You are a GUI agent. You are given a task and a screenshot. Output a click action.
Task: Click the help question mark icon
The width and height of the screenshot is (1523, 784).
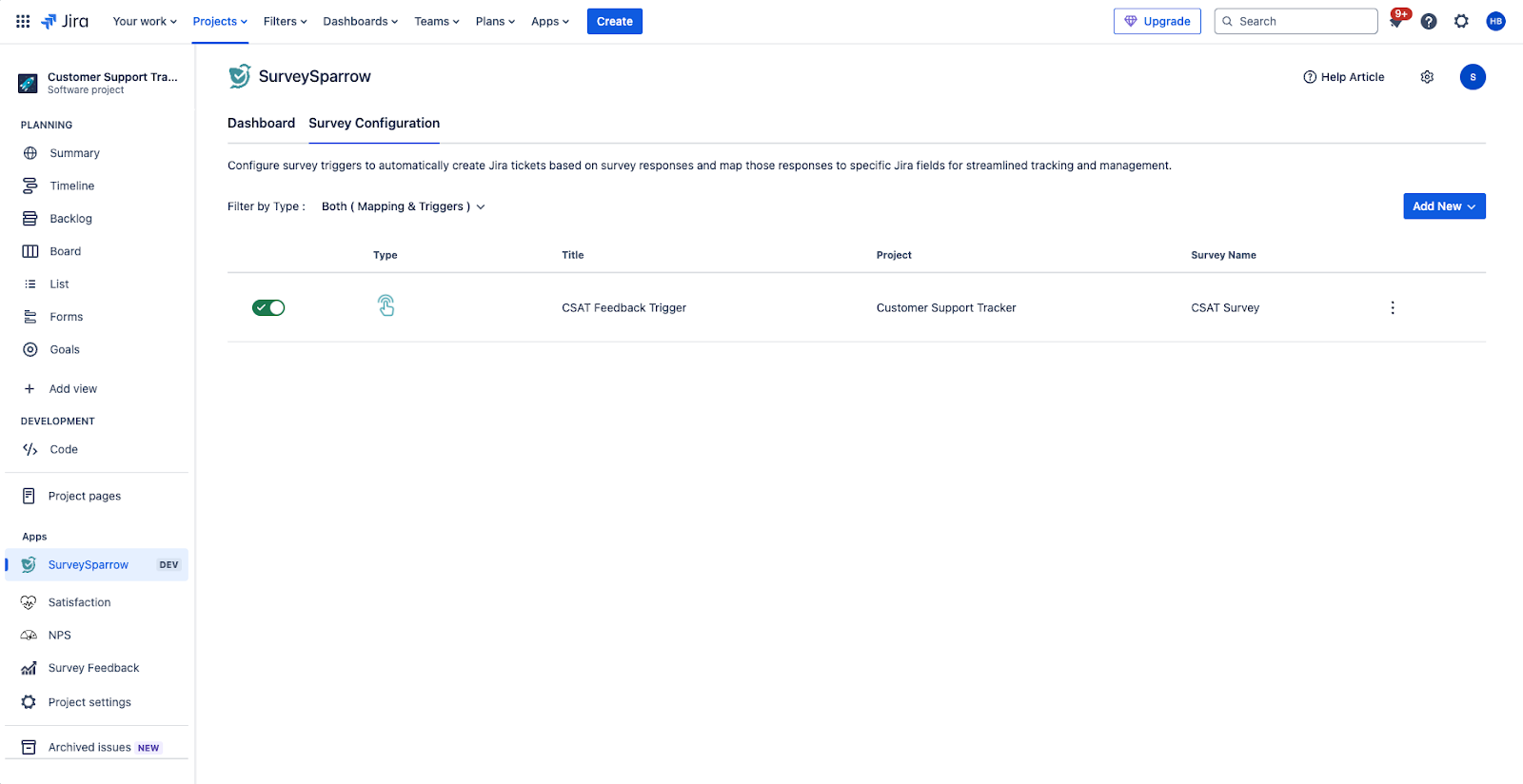[x=1429, y=21]
